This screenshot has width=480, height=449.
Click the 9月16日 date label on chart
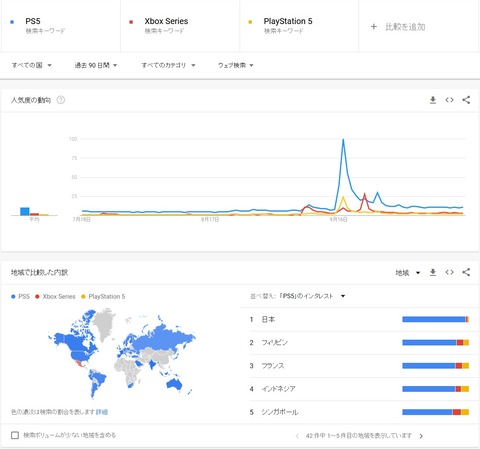coord(338,219)
